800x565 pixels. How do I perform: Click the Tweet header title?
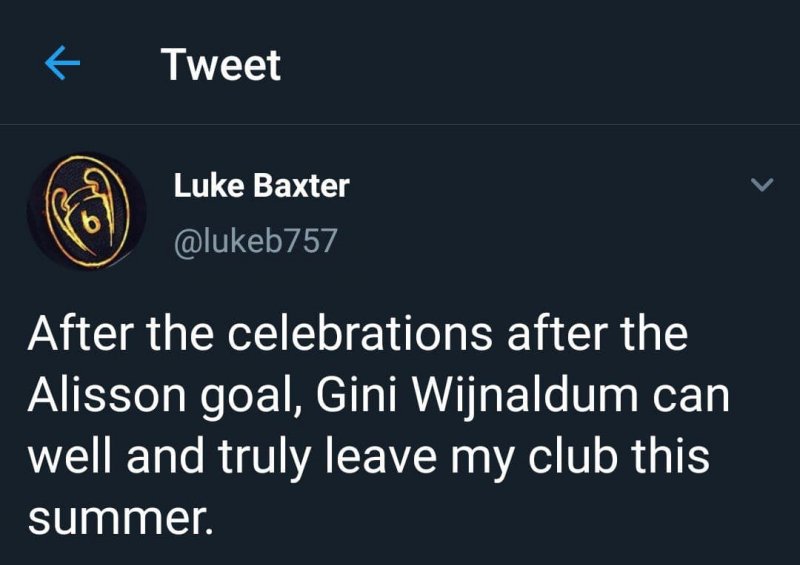click(x=221, y=65)
